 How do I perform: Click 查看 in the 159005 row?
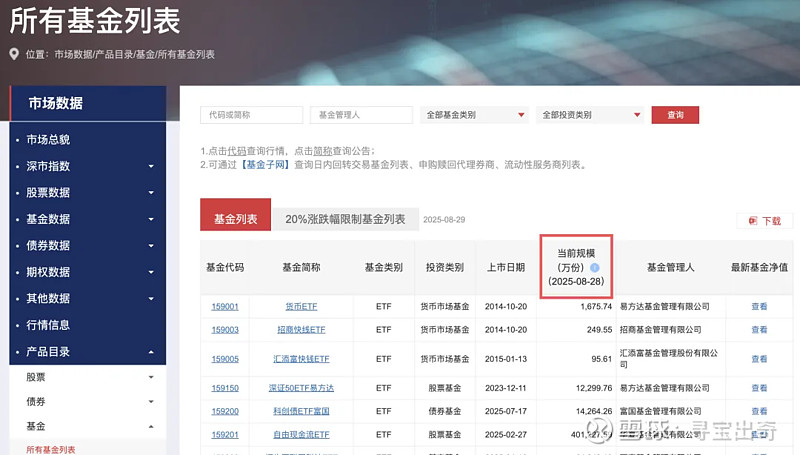click(x=759, y=359)
